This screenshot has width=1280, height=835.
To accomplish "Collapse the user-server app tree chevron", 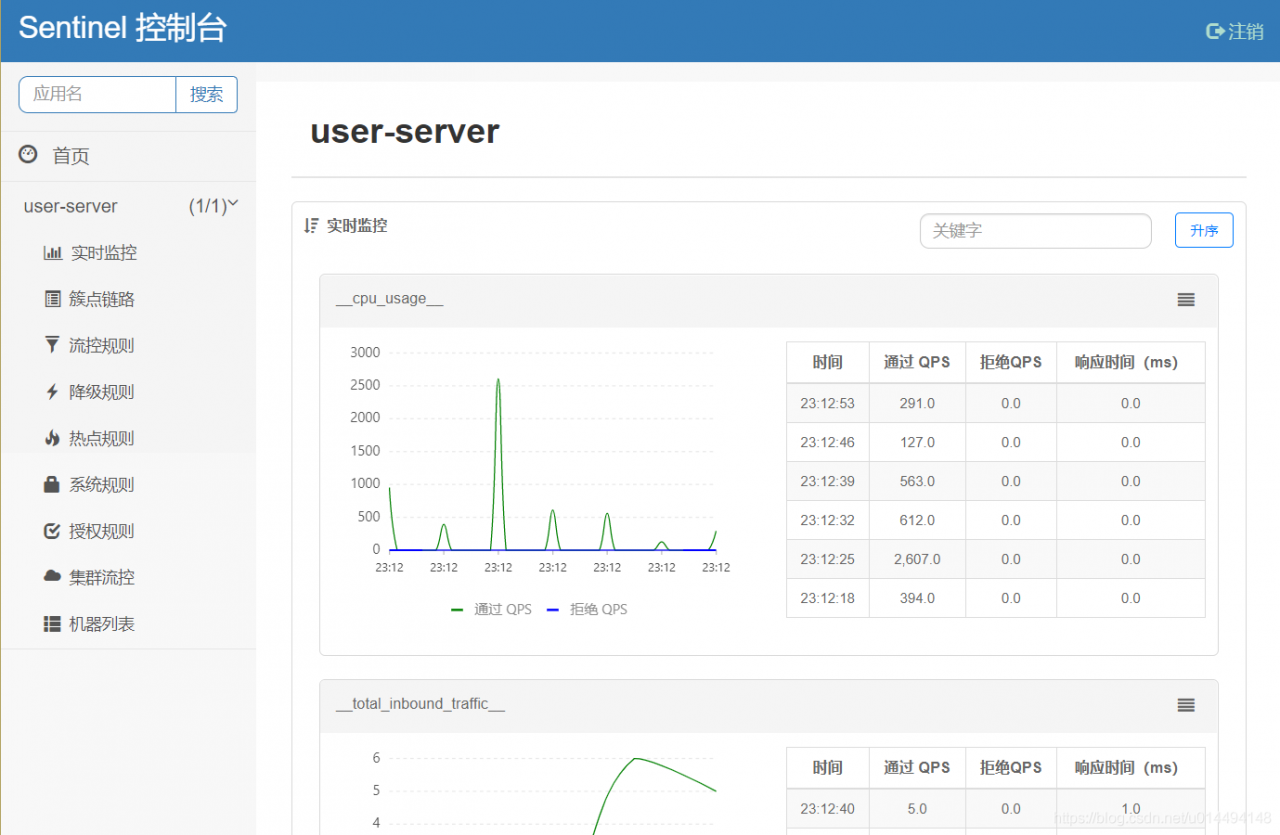I will (x=233, y=204).
